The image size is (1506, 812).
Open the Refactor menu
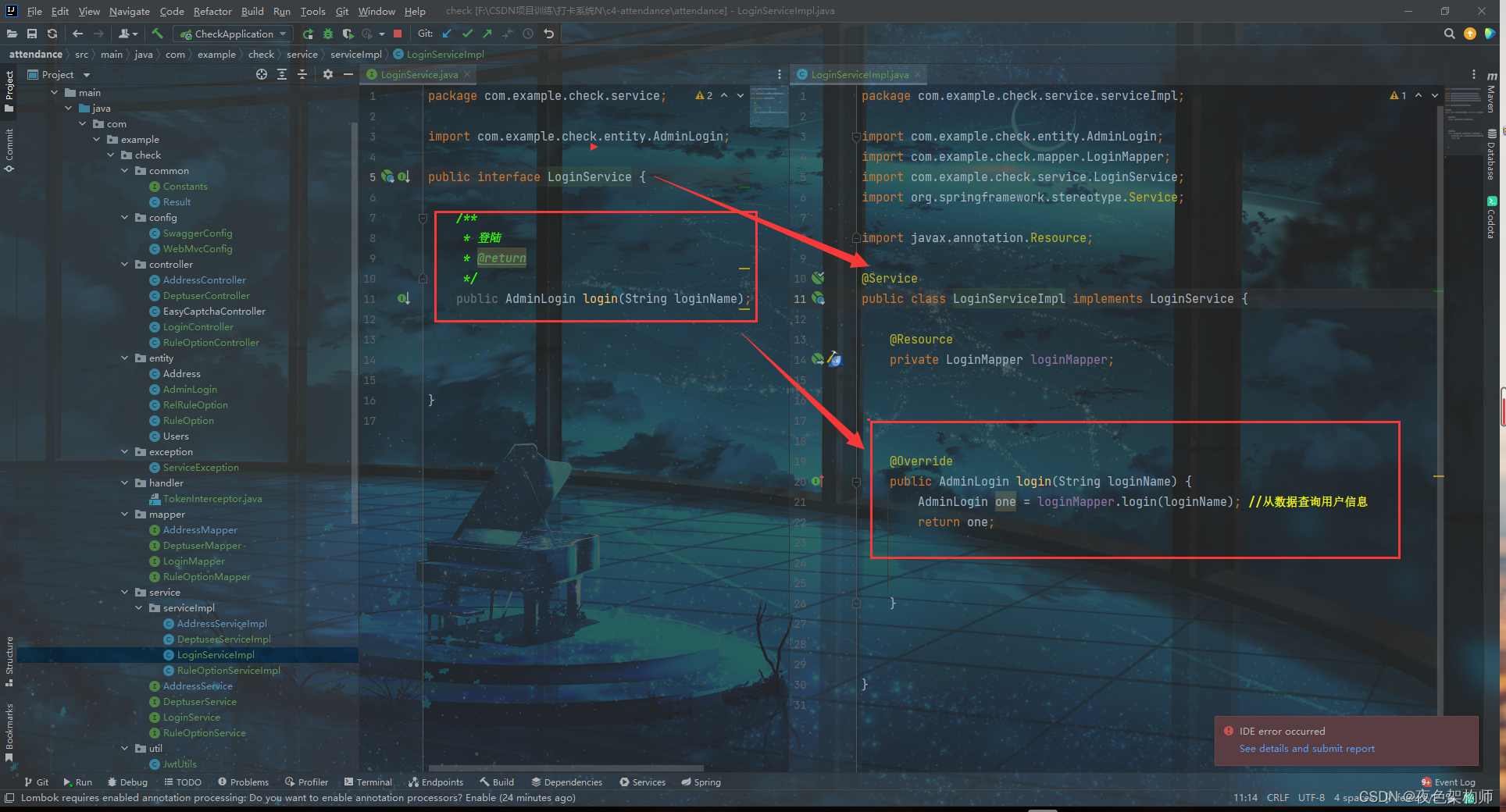tap(212, 11)
